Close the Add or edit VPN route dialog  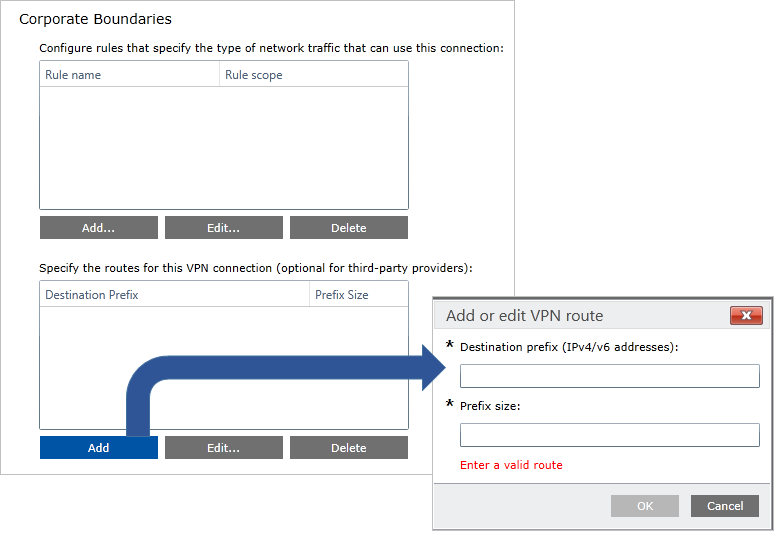tap(746, 316)
